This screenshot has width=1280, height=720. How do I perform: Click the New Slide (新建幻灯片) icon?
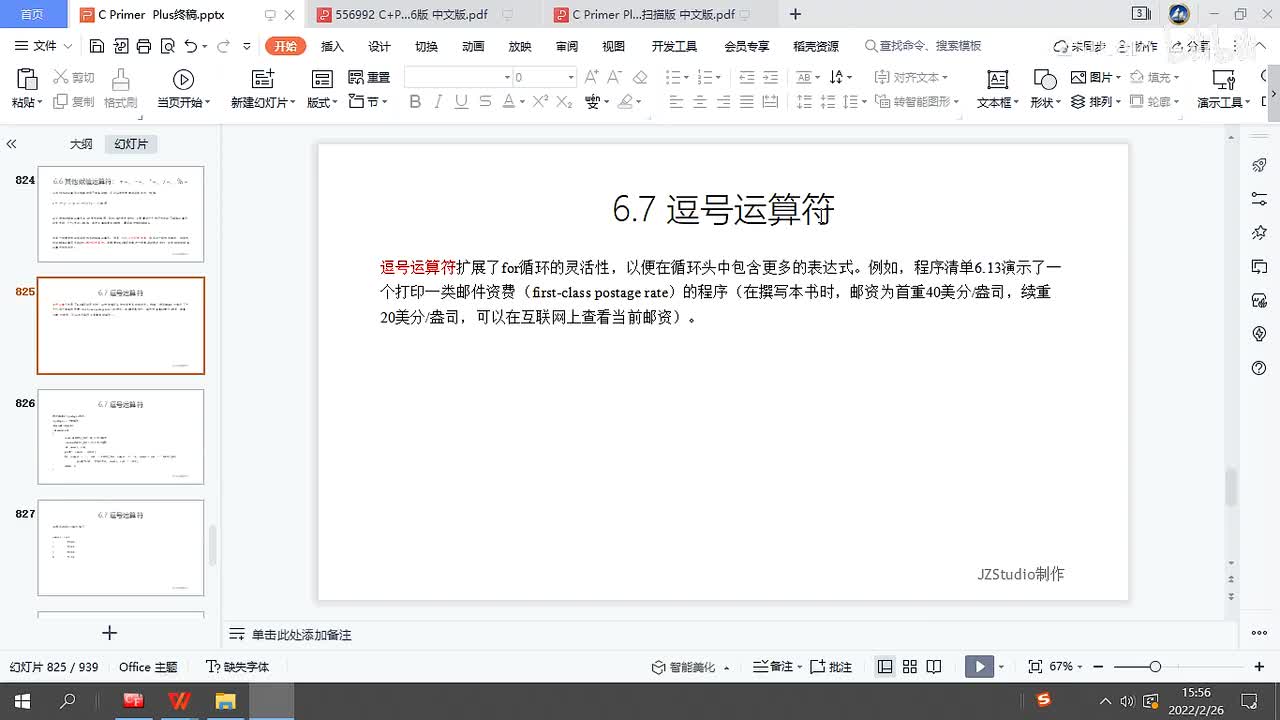point(262,80)
